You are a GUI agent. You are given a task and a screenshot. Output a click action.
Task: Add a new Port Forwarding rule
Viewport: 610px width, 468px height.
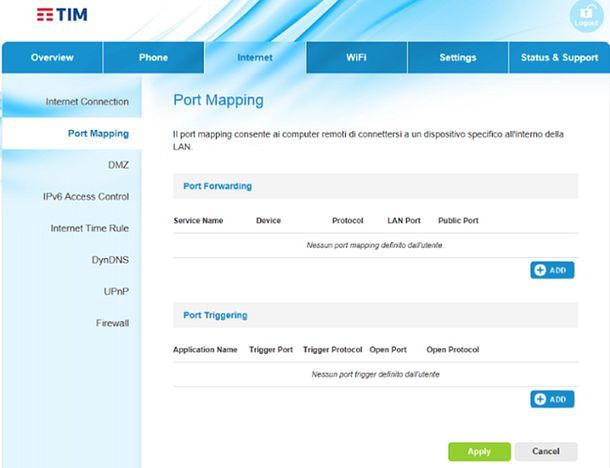[552, 270]
